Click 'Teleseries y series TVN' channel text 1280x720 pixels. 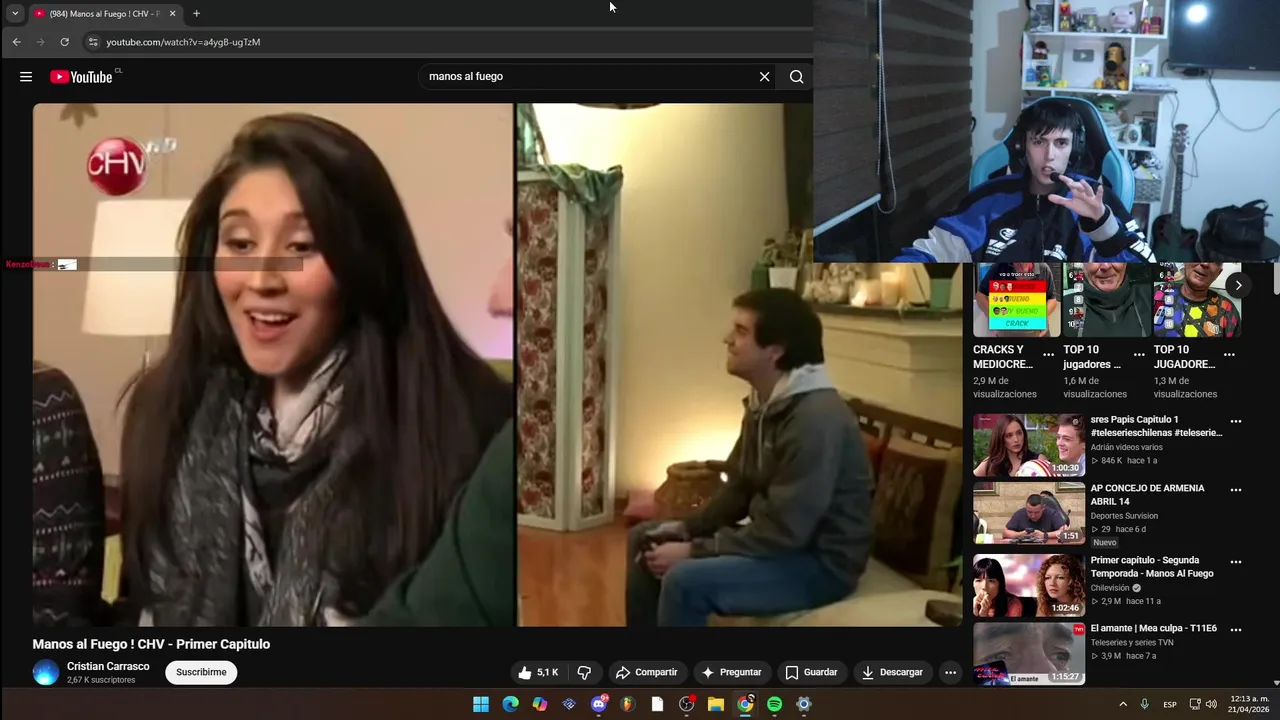click(1132, 642)
